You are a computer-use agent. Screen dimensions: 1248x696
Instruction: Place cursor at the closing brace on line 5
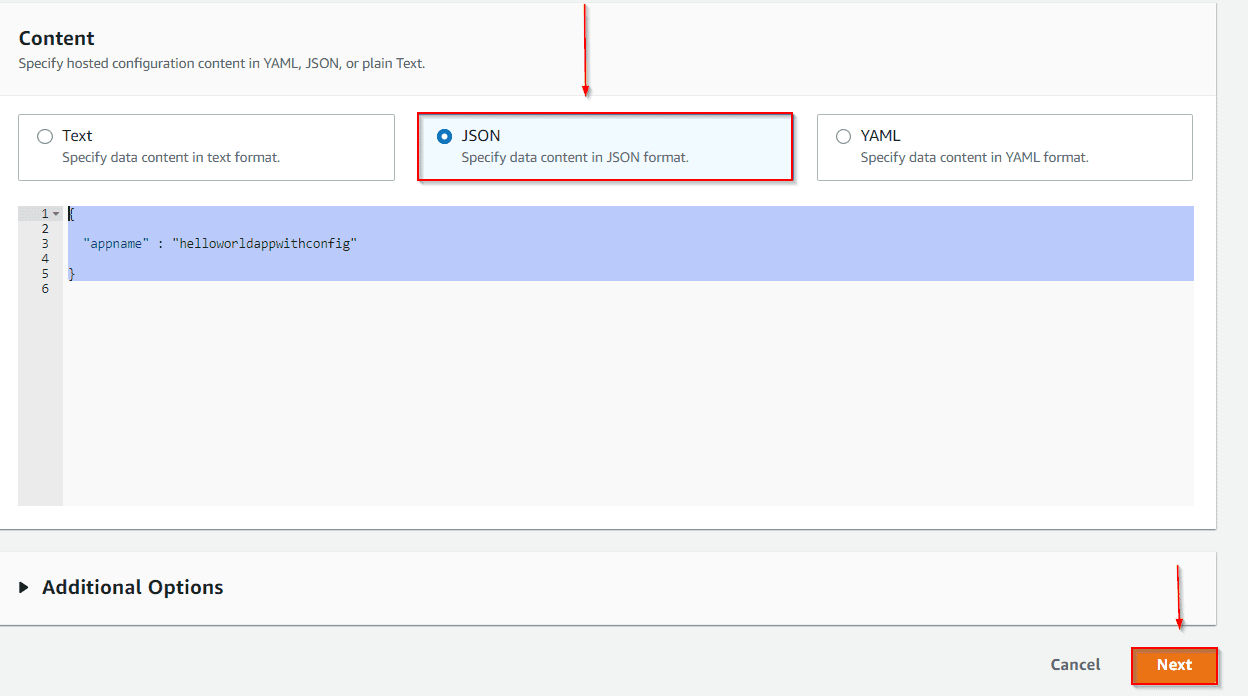(x=71, y=274)
